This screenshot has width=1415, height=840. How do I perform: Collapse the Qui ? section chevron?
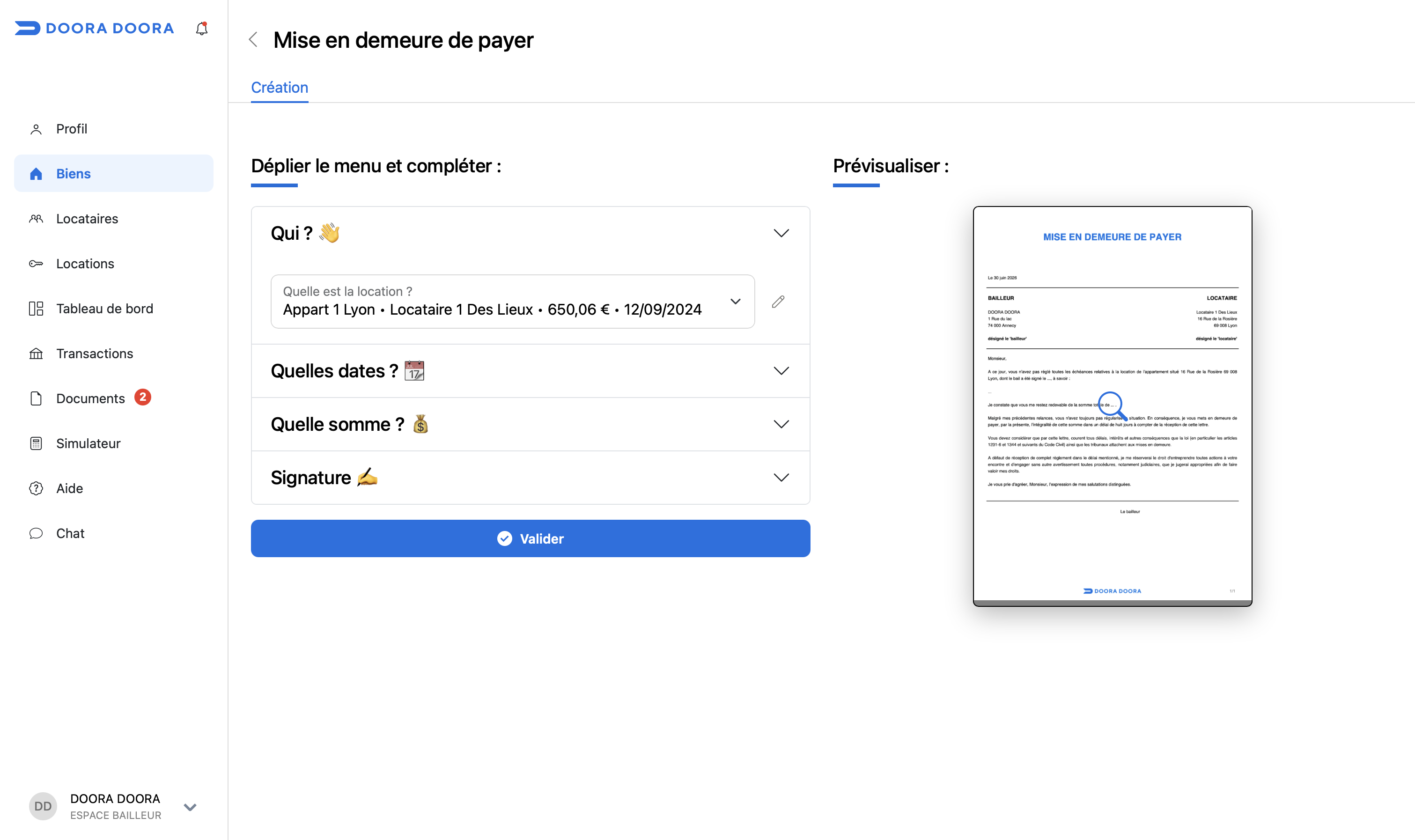[781, 233]
